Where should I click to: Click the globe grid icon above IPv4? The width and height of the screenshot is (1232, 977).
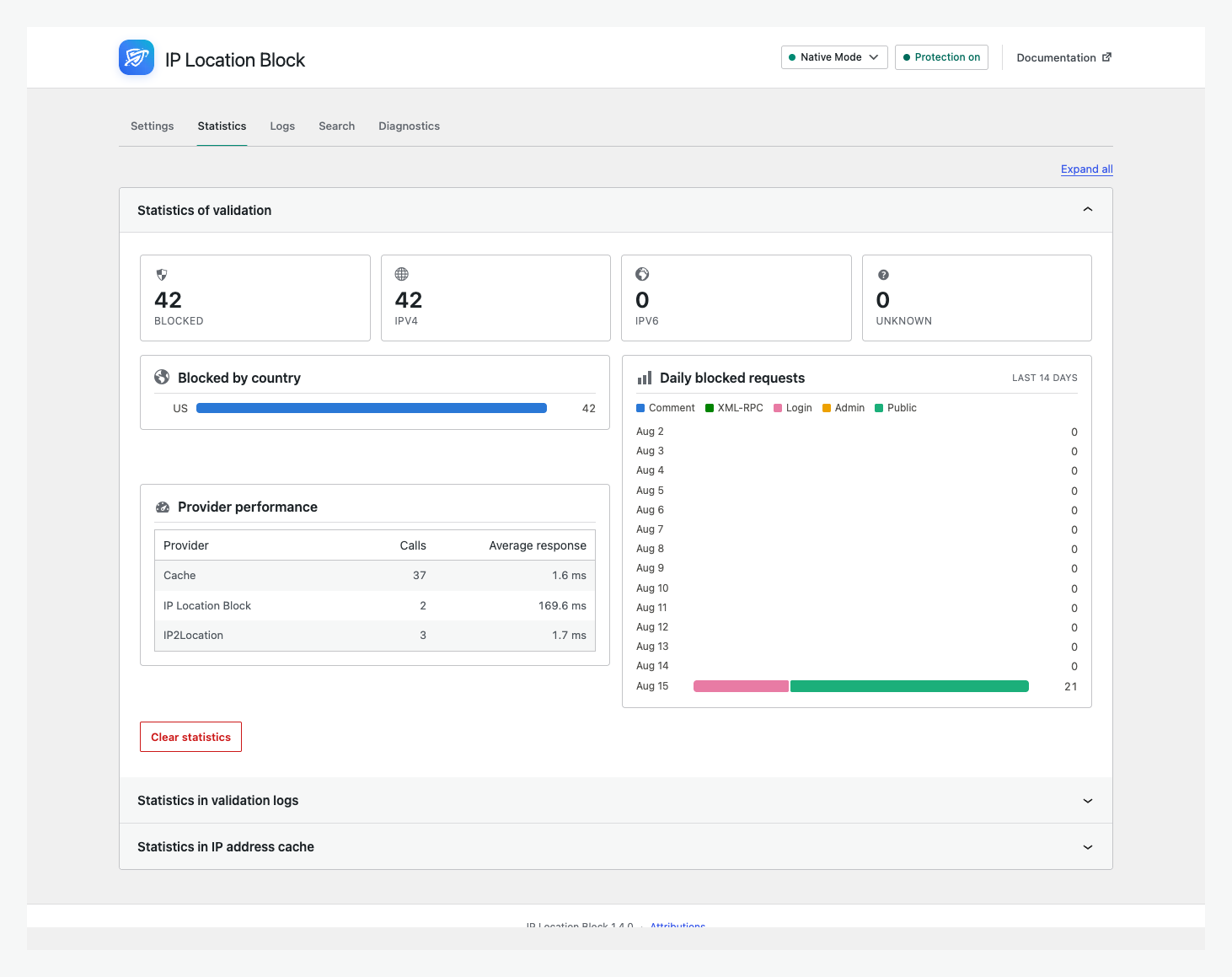click(x=402, y=274)
